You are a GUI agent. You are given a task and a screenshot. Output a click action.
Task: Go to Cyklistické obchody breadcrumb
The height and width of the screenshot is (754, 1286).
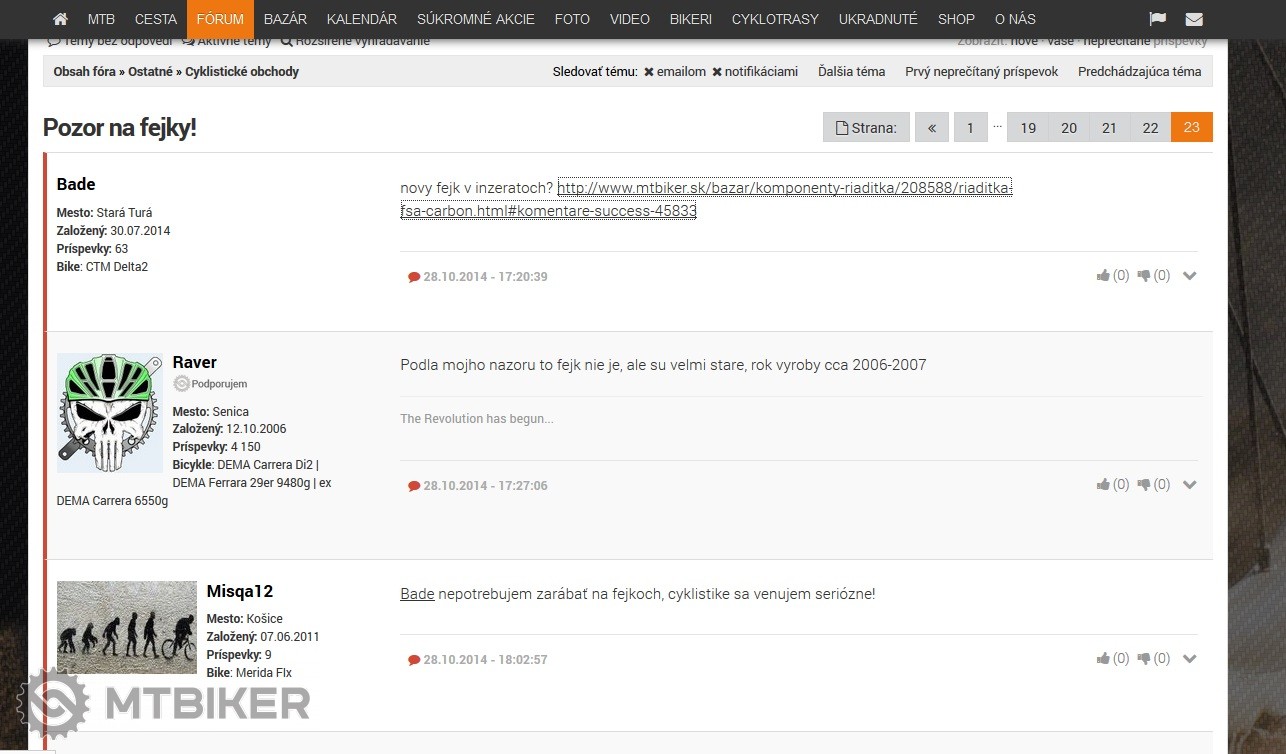click(242, 72)
